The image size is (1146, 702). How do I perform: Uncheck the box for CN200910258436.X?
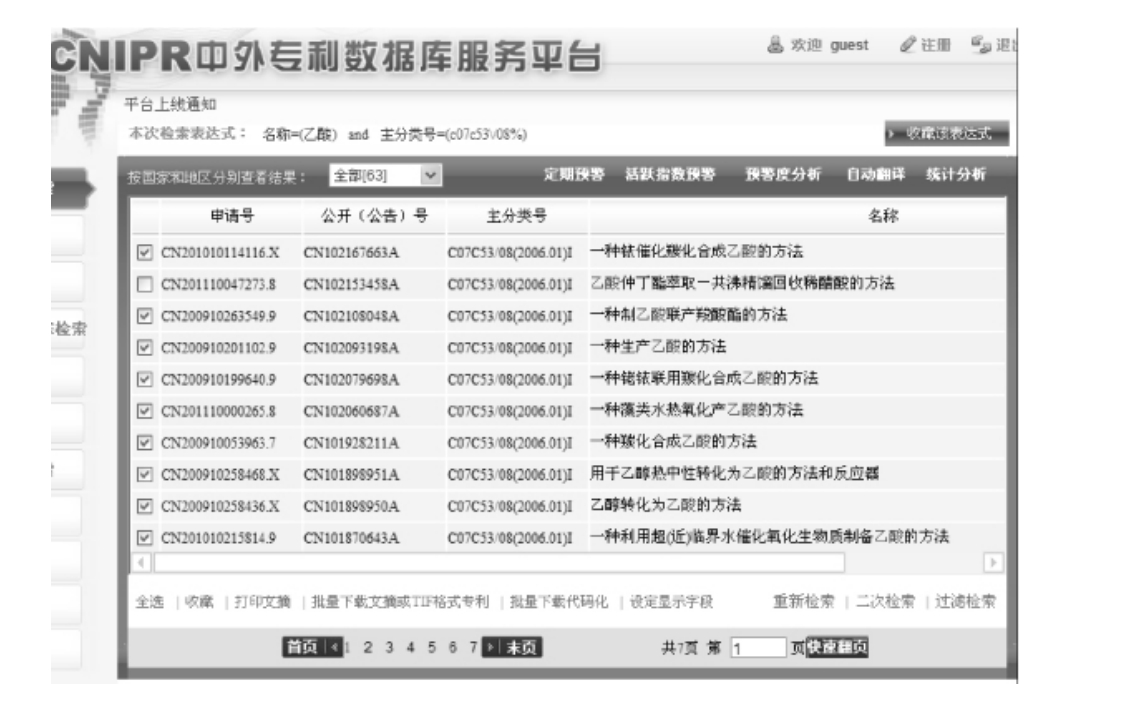(x=145, y=506)
